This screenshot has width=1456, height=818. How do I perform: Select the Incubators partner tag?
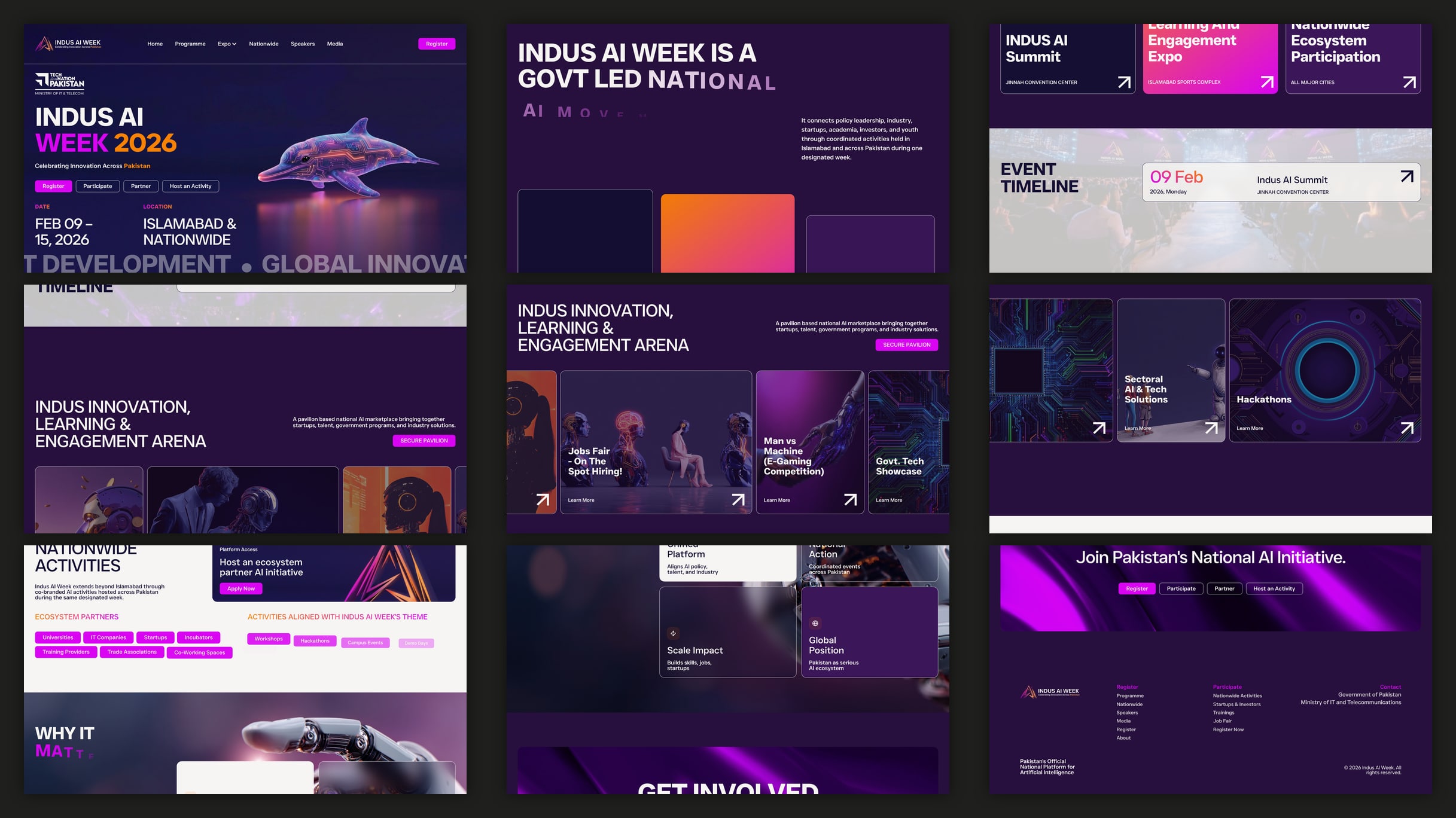pyautogui.click(x=199, y=637)
